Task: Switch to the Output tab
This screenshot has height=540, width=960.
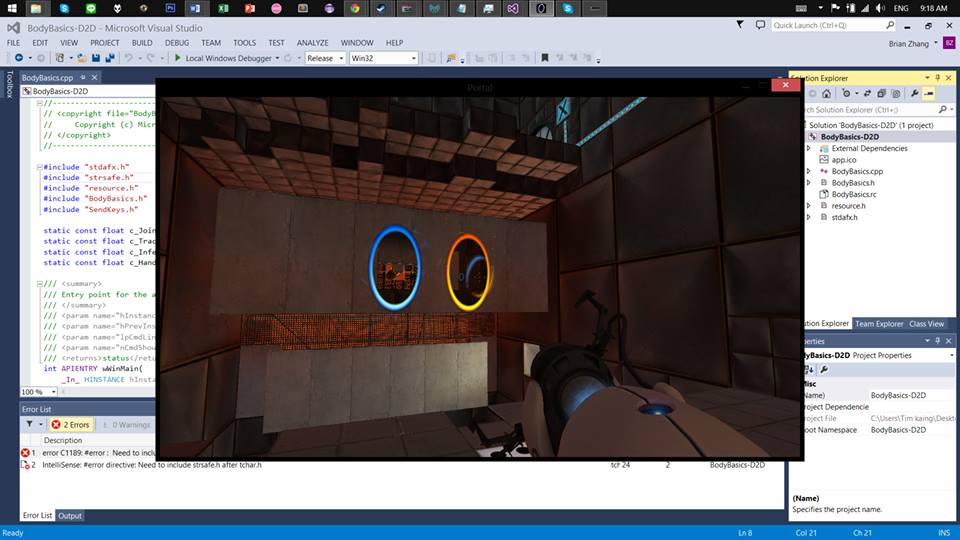Action: click(x=70, y=516)
